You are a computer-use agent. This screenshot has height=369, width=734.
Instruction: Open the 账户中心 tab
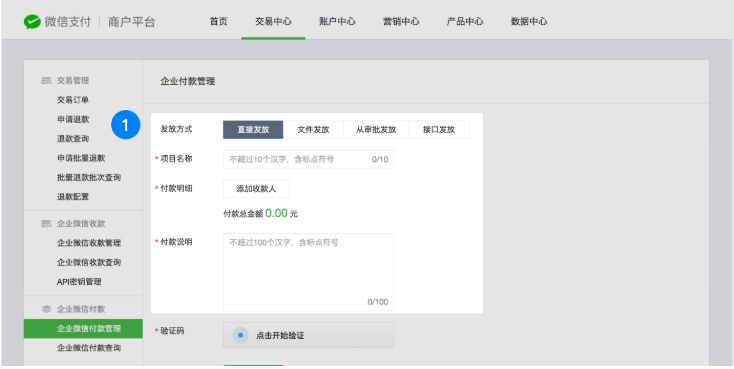coord(337,22)
